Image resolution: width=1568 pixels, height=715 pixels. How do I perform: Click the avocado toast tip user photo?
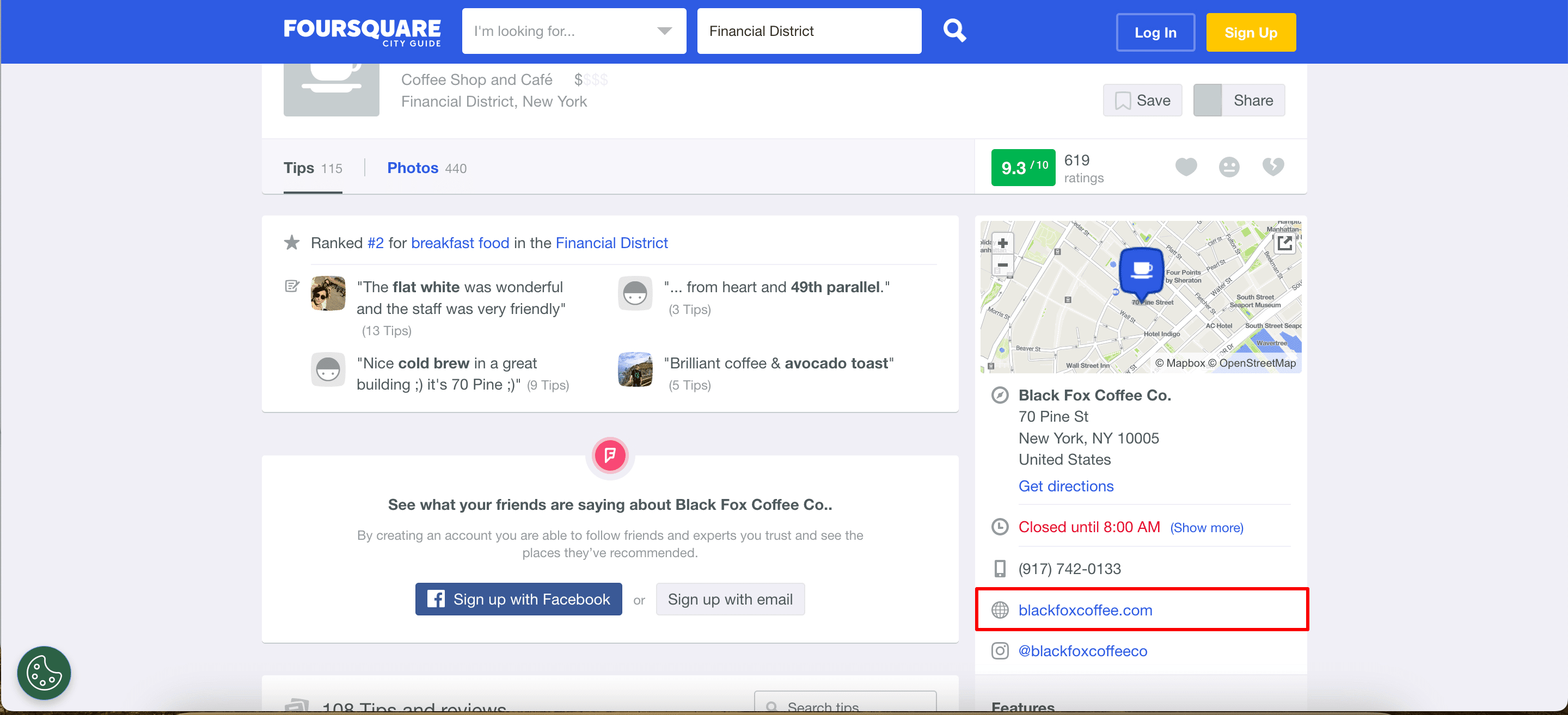pos(635,369)
